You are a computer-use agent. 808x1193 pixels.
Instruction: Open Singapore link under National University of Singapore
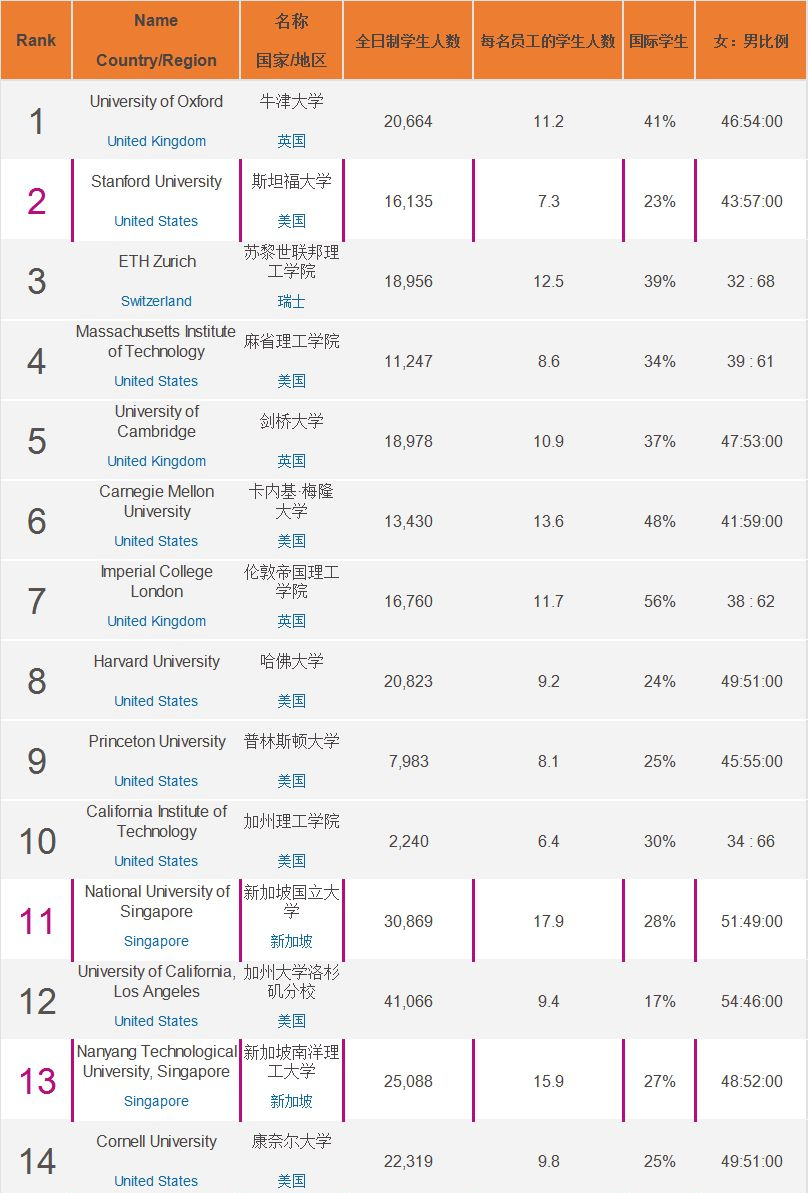[x=156, y=941]
